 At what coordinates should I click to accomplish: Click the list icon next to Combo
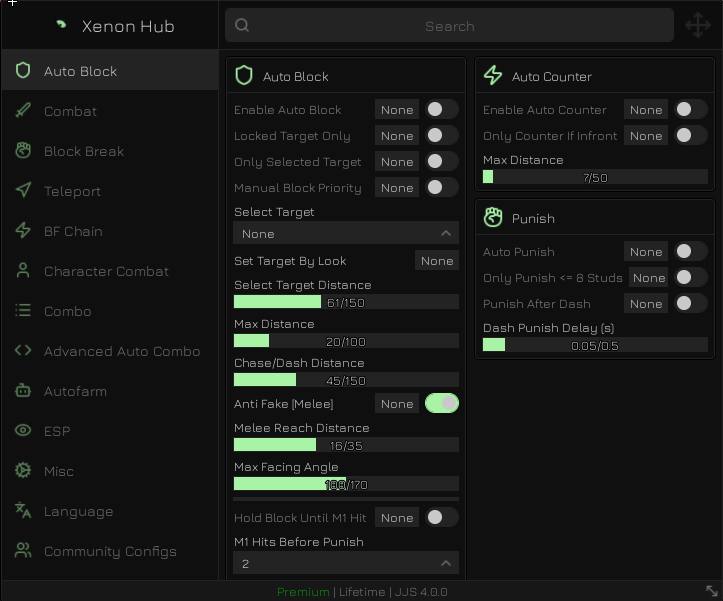tap(23, 310)
